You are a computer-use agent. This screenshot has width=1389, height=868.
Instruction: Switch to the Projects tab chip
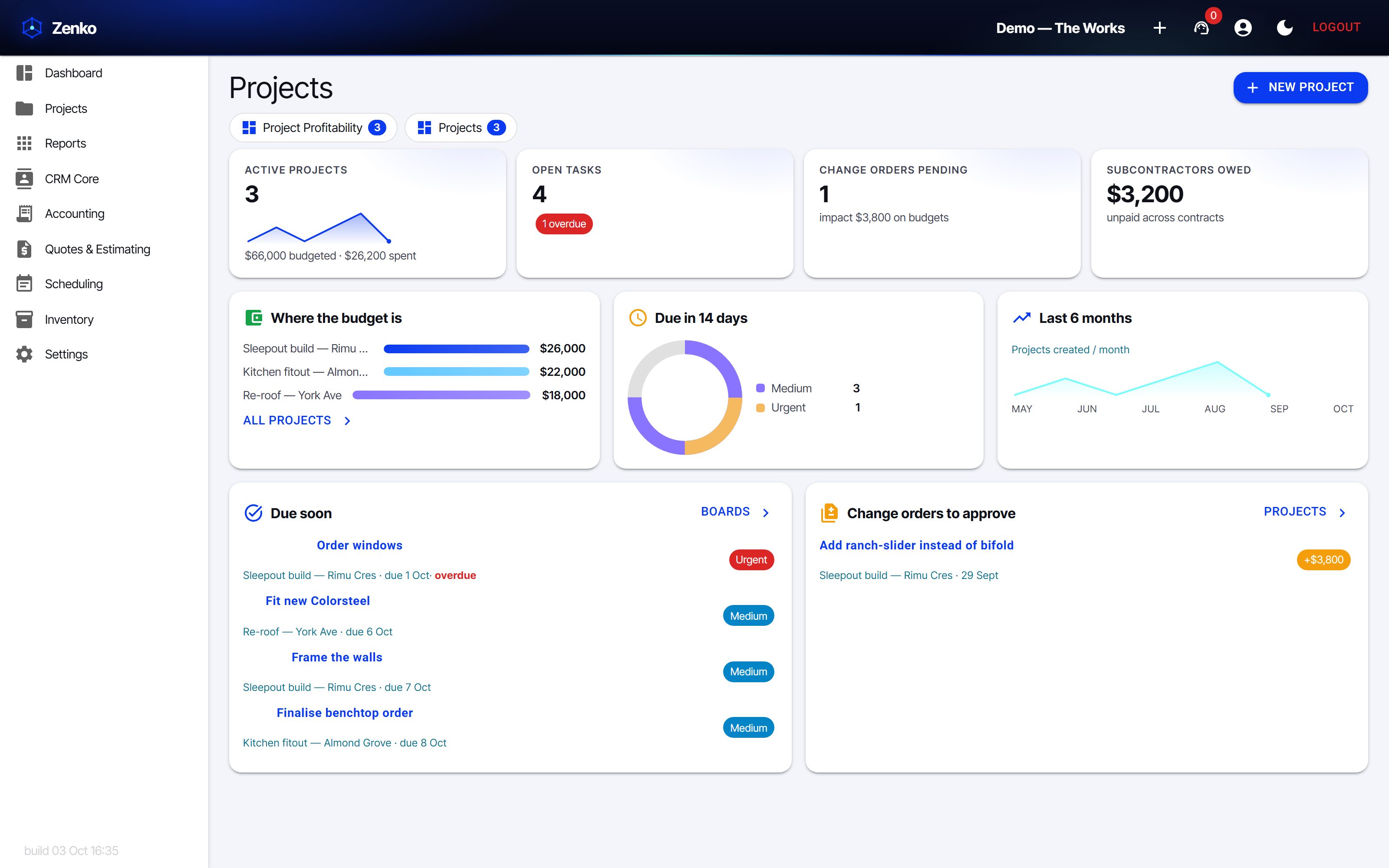tap(460, 128)
